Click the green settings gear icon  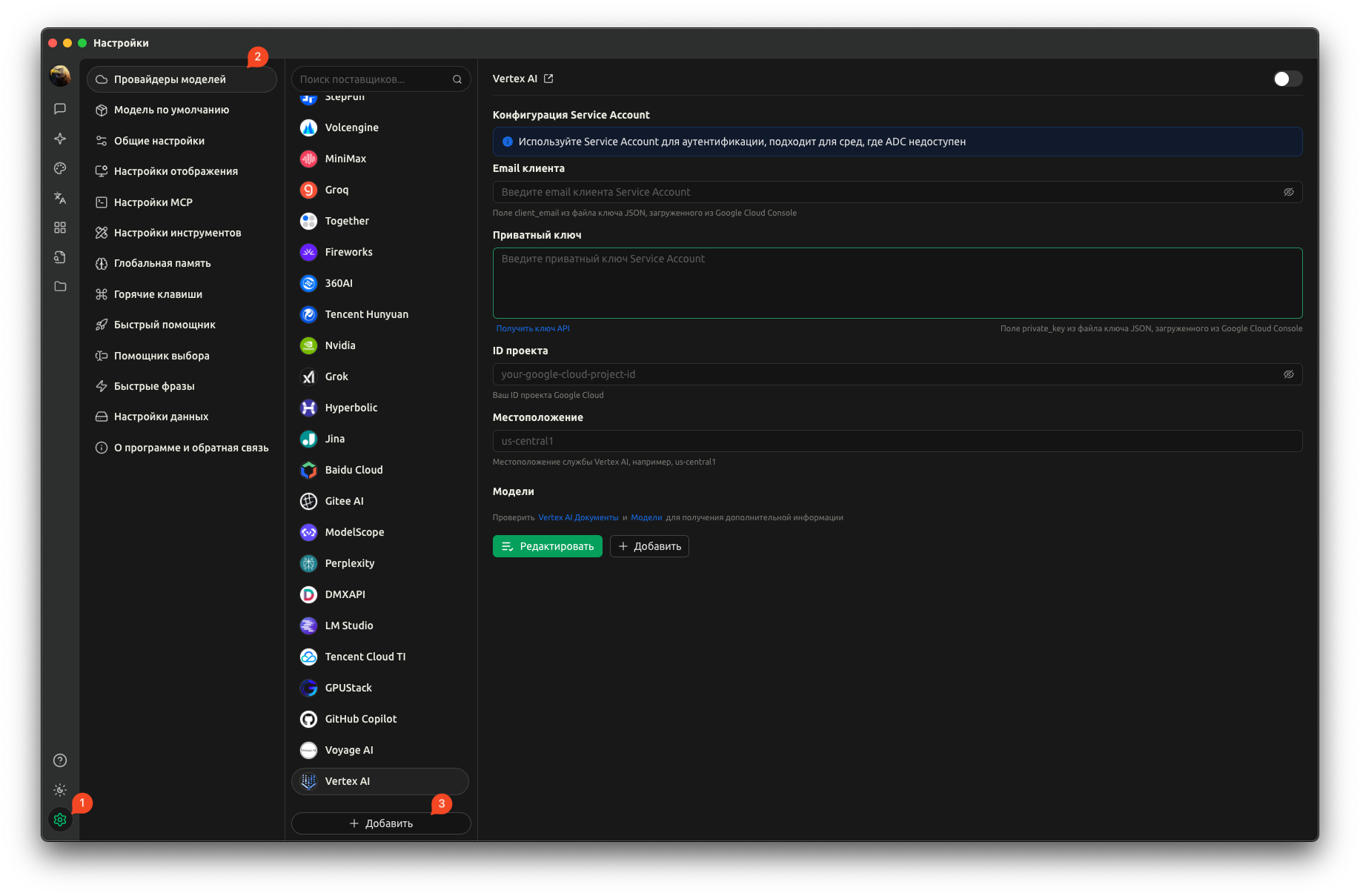[x=60, y=820]
